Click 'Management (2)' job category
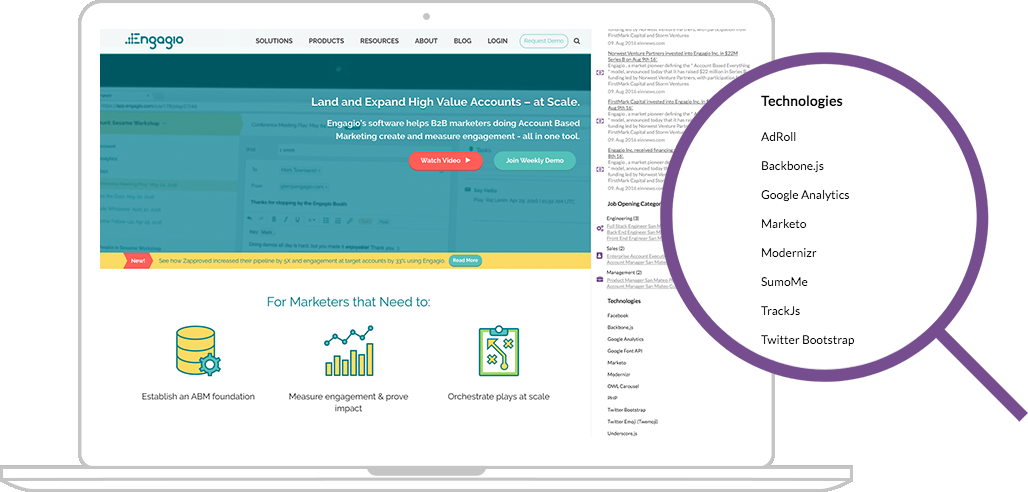Viewport: 1028px width, 492px height. click(x=625, y=272)
